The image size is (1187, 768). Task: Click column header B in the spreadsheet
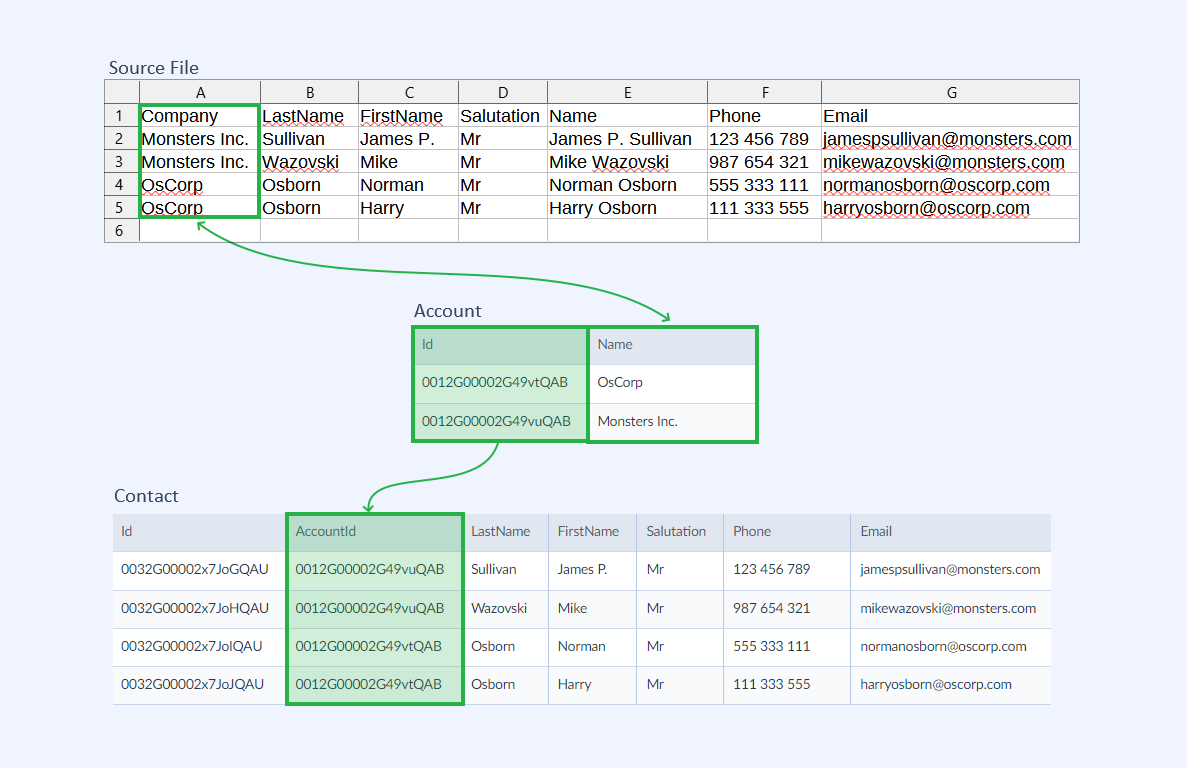[x=310, y=92]
